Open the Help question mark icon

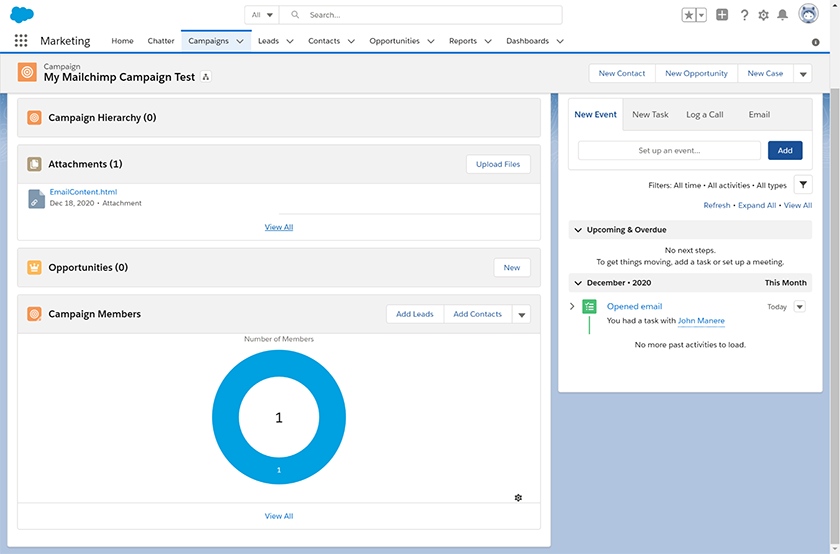click(x=744, y=15)
